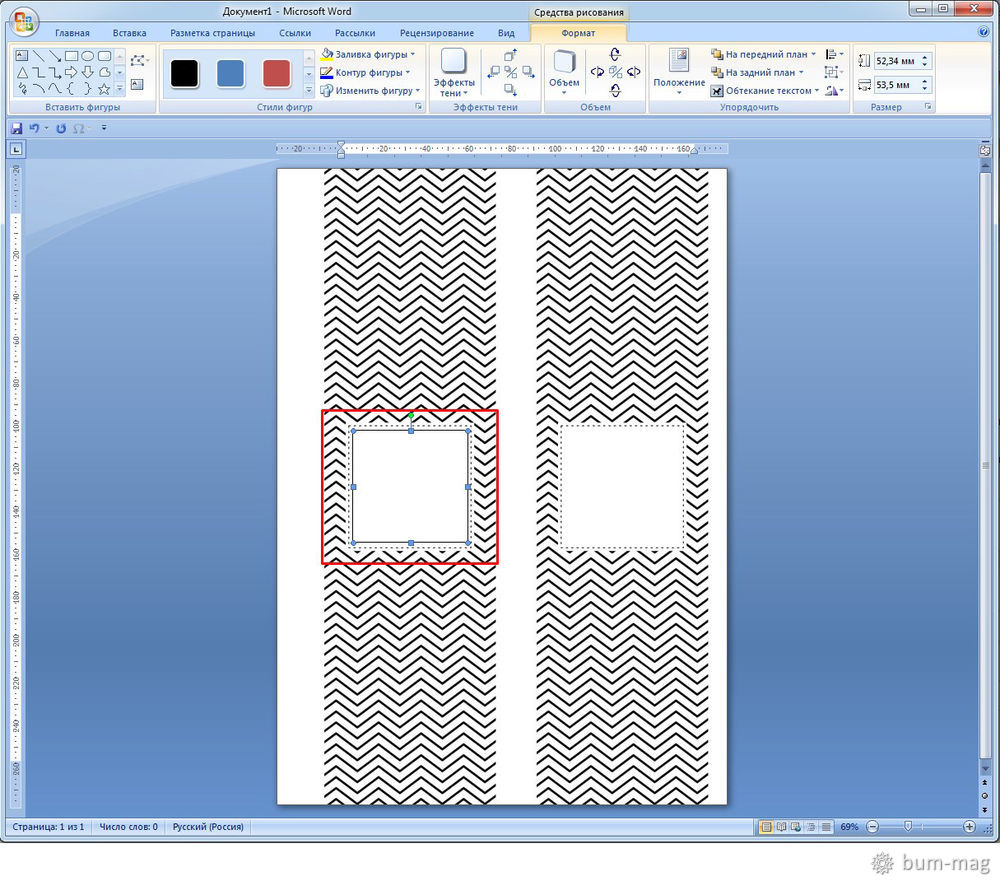Open the Главная tab
The image size is (1000, 881).
tap(72, 33)
